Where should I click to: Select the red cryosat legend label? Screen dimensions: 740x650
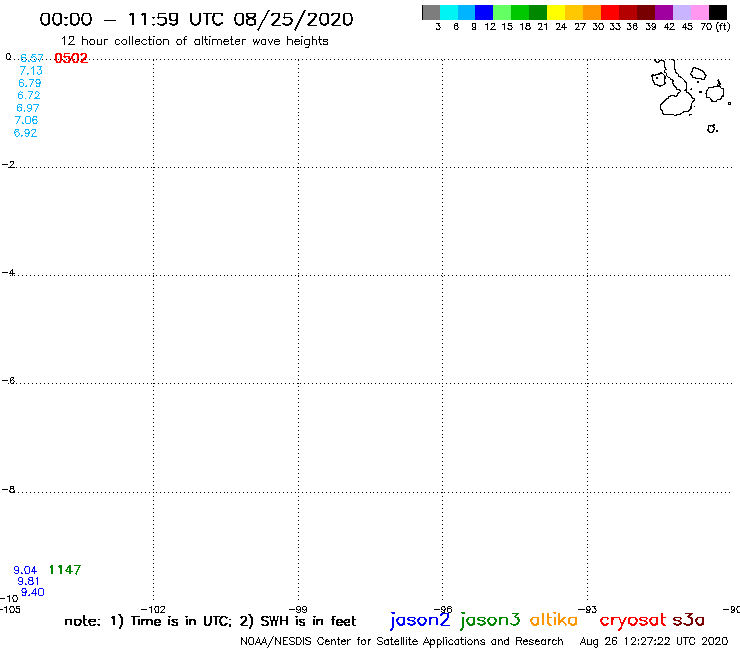(633, 620)
